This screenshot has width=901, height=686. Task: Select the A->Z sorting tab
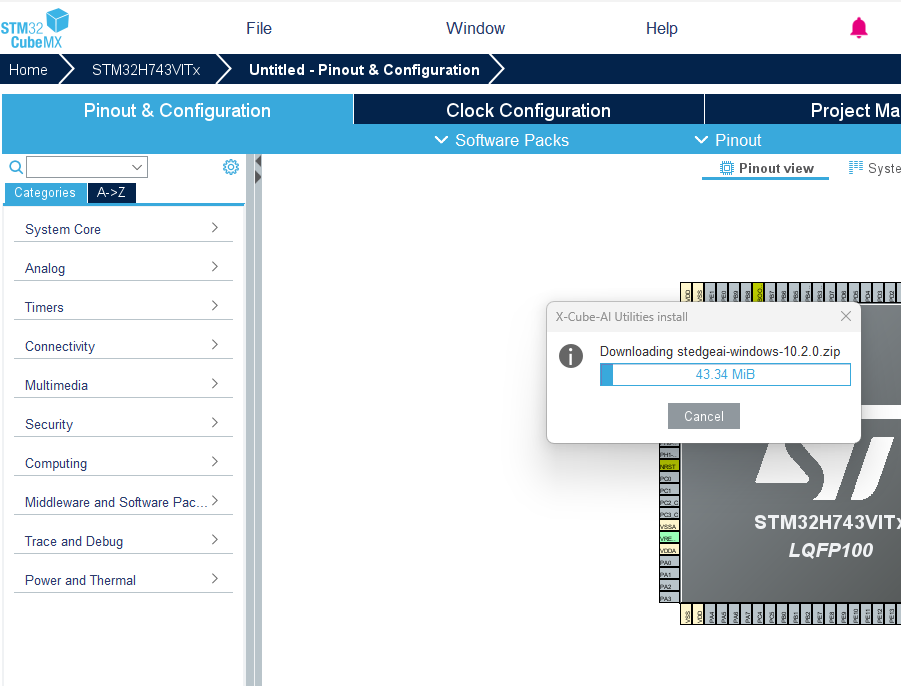coord(111,193)
